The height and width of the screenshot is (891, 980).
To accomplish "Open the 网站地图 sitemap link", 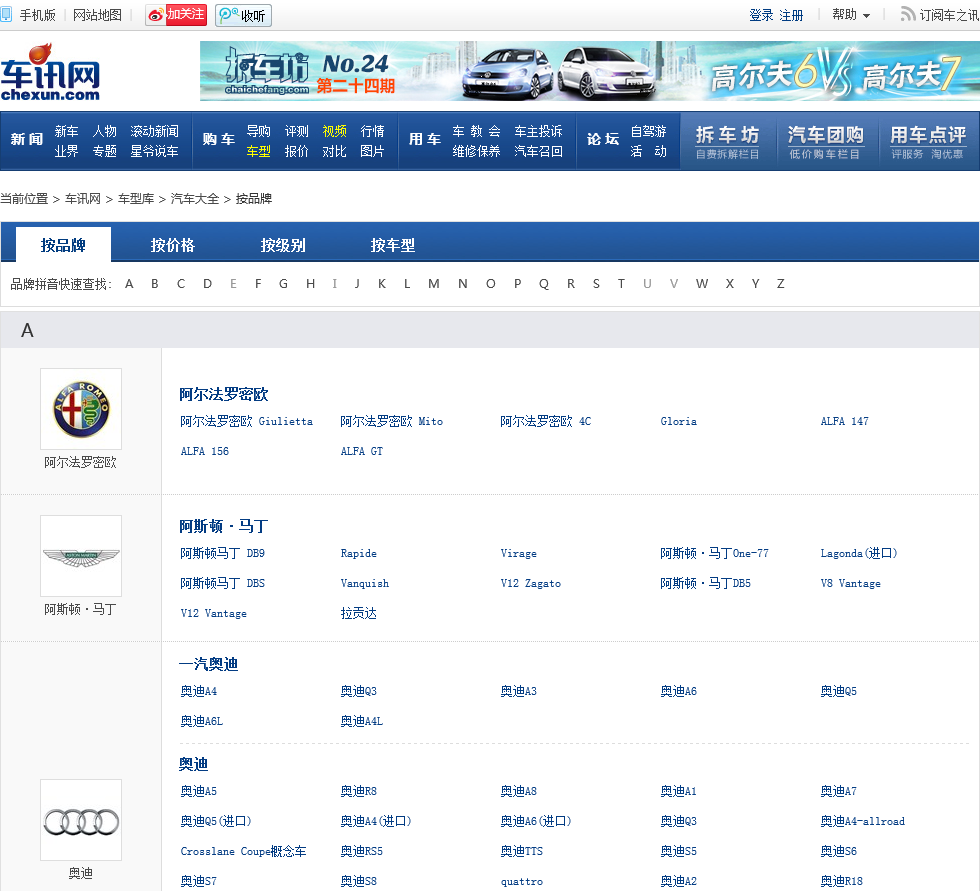I will (x=97, y=15).
